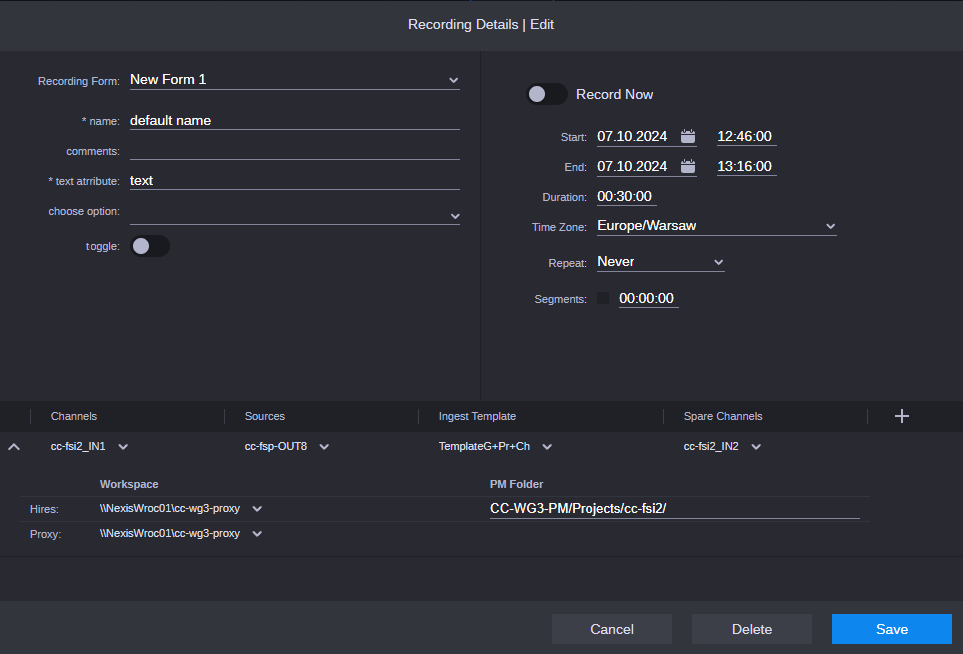The image size is (963, 654).
Task: Click the Start date field 07.10.2024
Action: pos(633,136)
